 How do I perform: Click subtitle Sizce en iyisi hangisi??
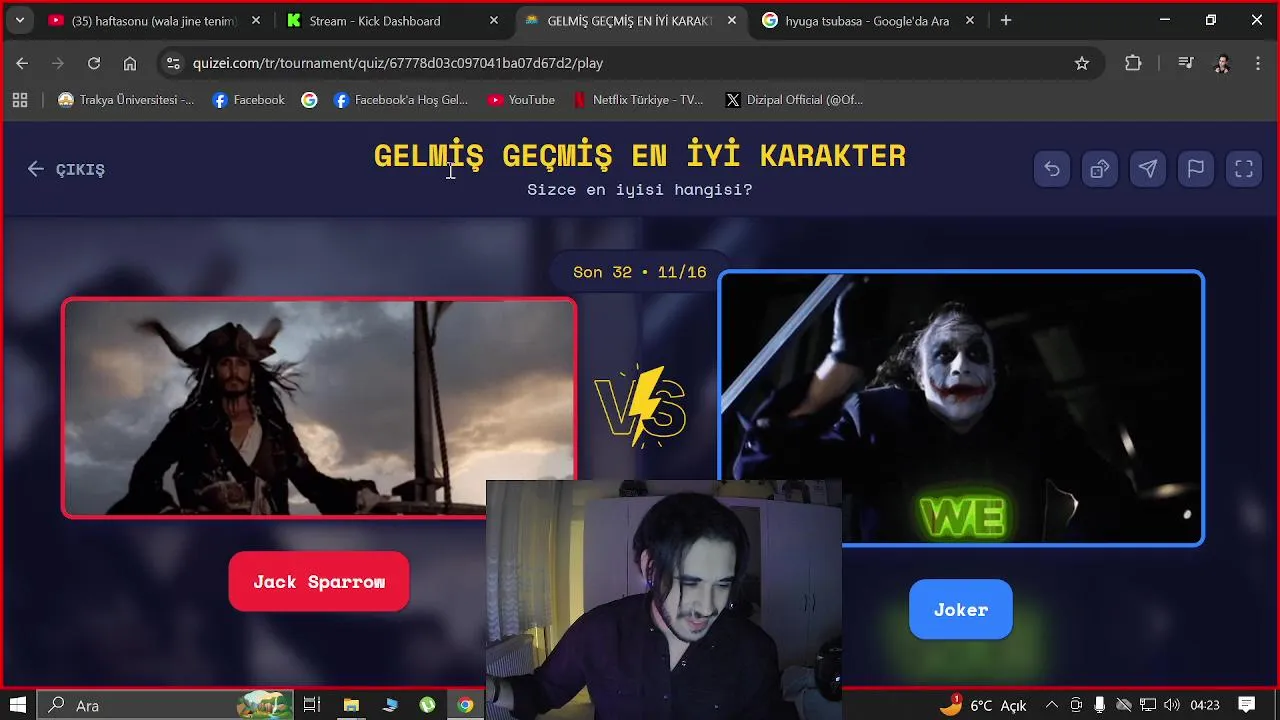640,189
